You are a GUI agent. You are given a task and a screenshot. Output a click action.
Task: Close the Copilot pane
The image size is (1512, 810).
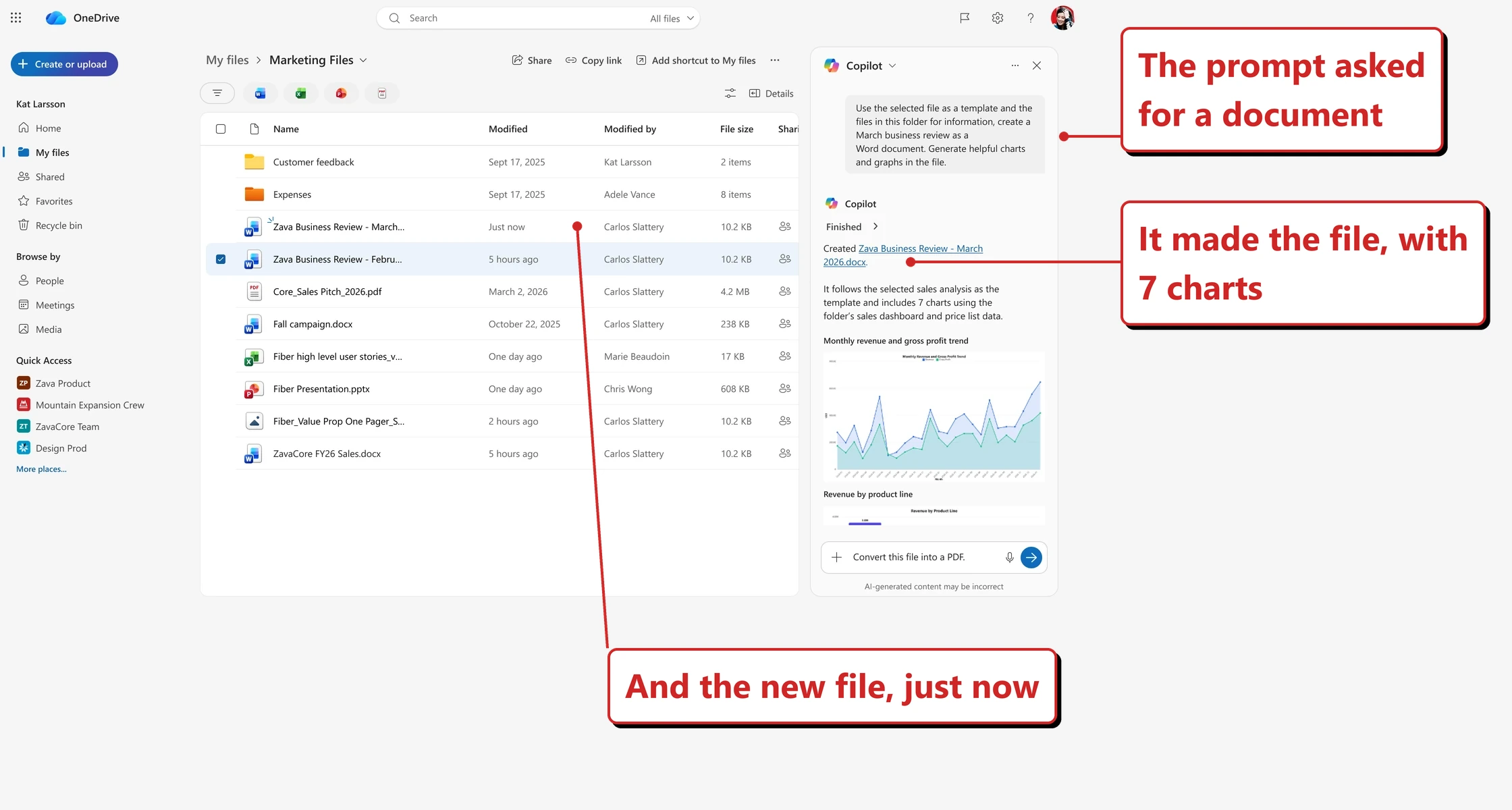(x=1037, y=65)
